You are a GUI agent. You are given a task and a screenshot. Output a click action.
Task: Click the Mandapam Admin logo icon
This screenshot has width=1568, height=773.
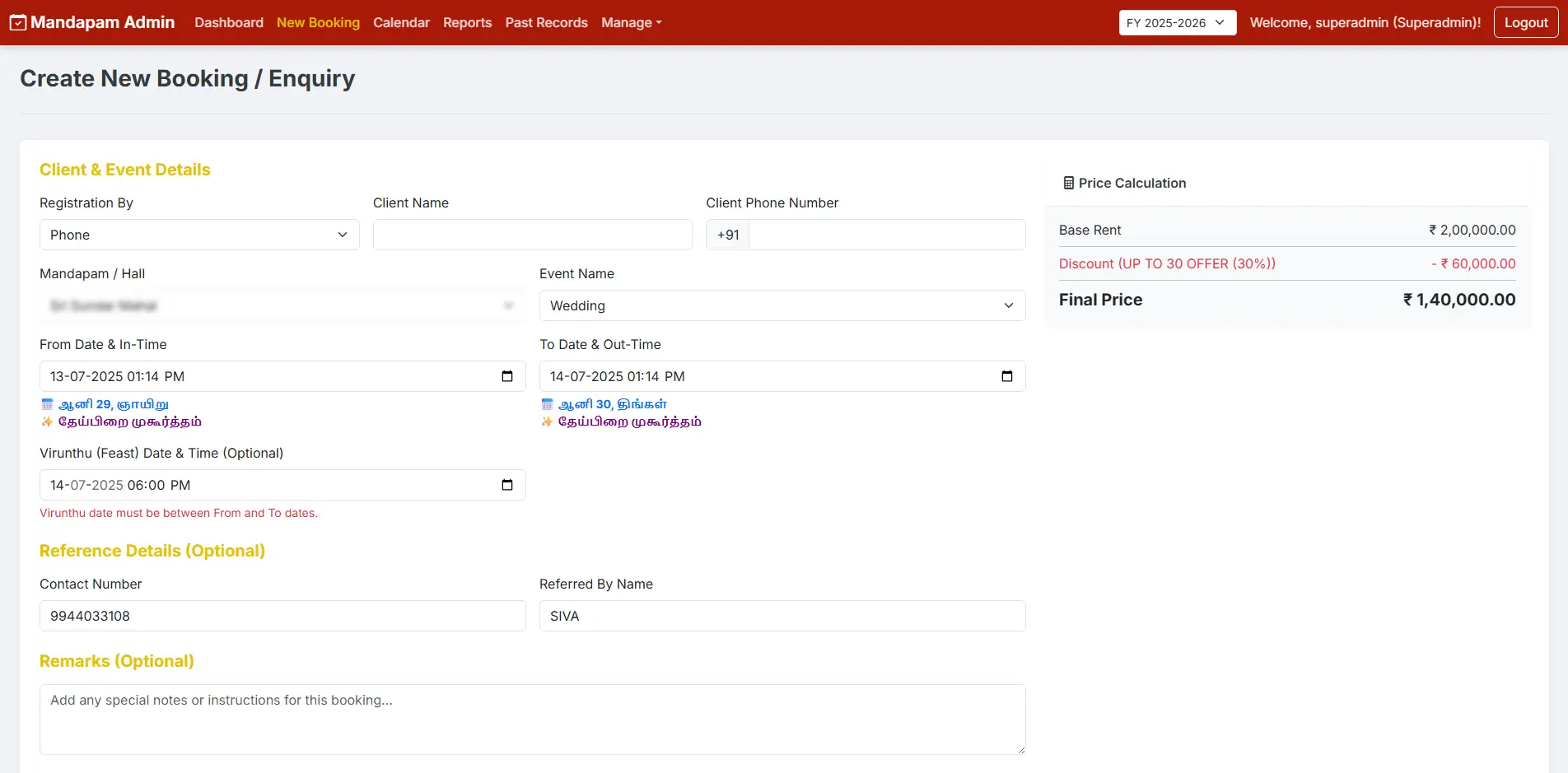pyautogui.click(x=17, y=23)
